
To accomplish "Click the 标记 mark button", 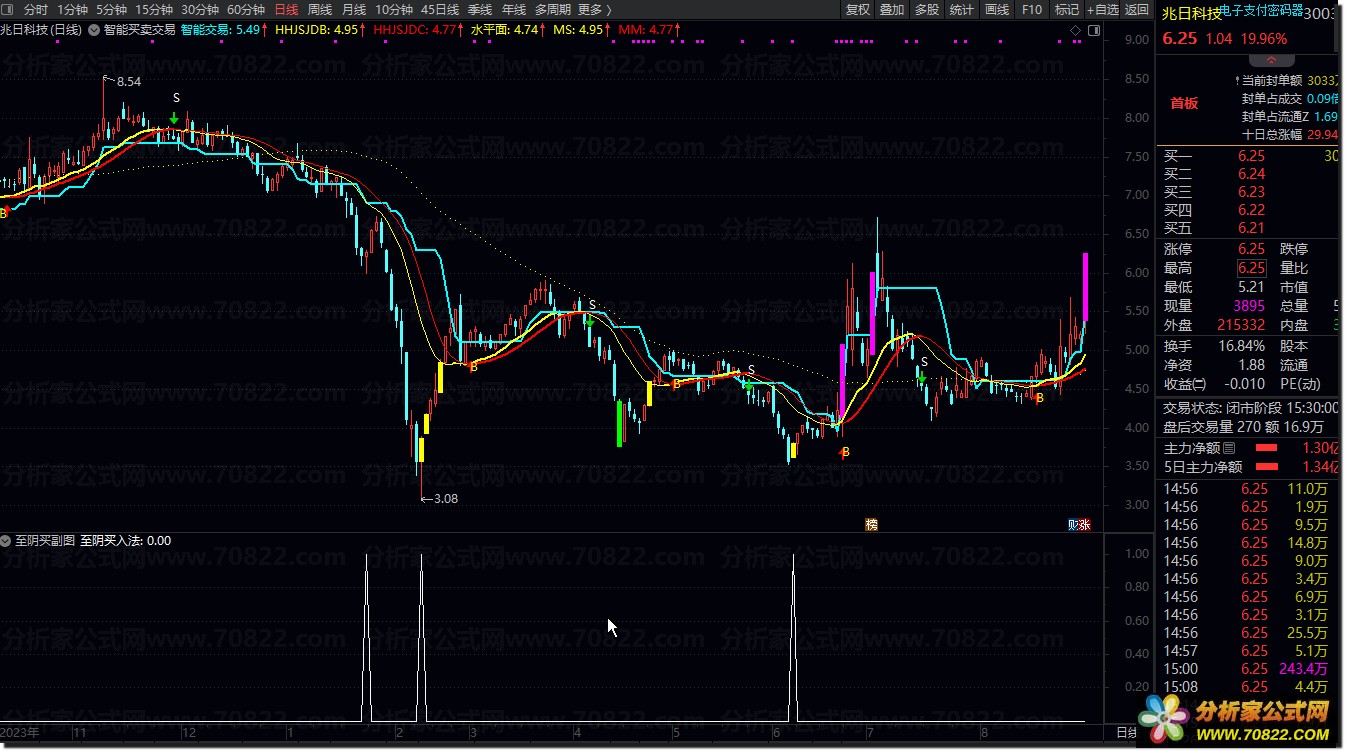I will [x=1066, y=9].
